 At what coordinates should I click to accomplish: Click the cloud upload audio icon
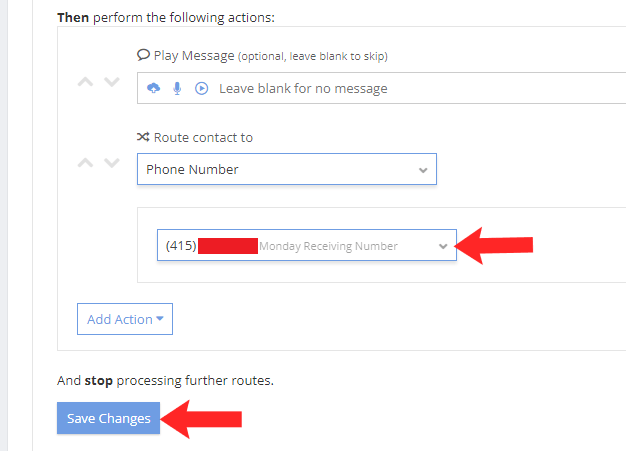point(153,88)
